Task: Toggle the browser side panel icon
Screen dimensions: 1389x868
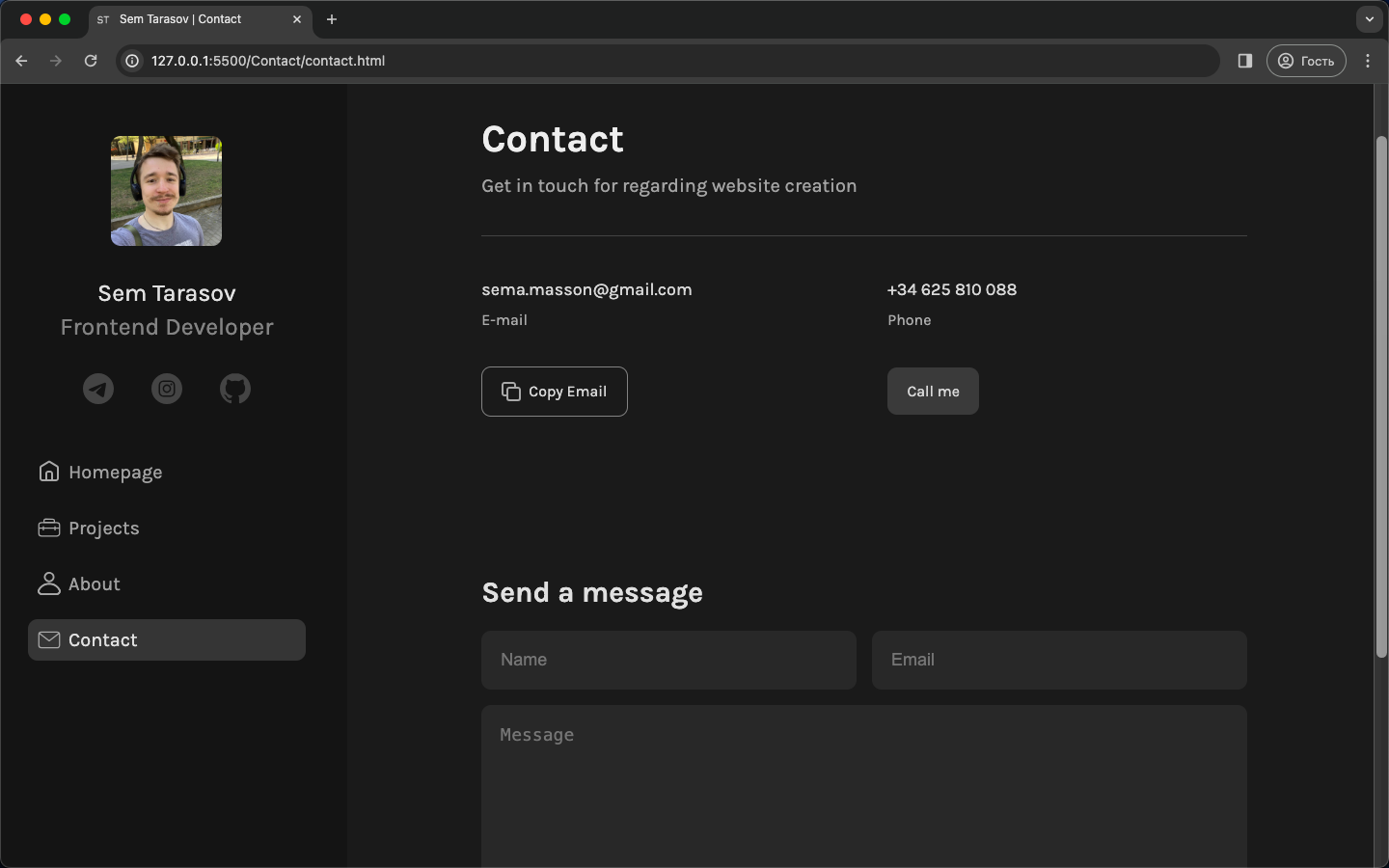Action: click(1245, 61)
